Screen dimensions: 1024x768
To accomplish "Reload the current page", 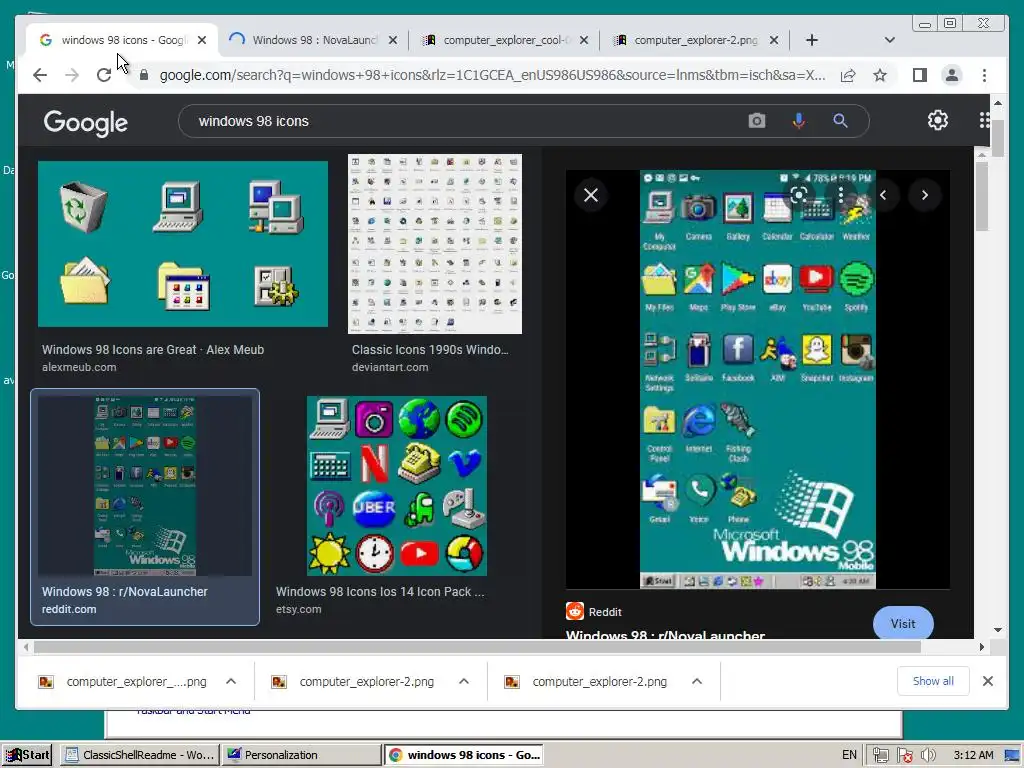I will point(104,75).
